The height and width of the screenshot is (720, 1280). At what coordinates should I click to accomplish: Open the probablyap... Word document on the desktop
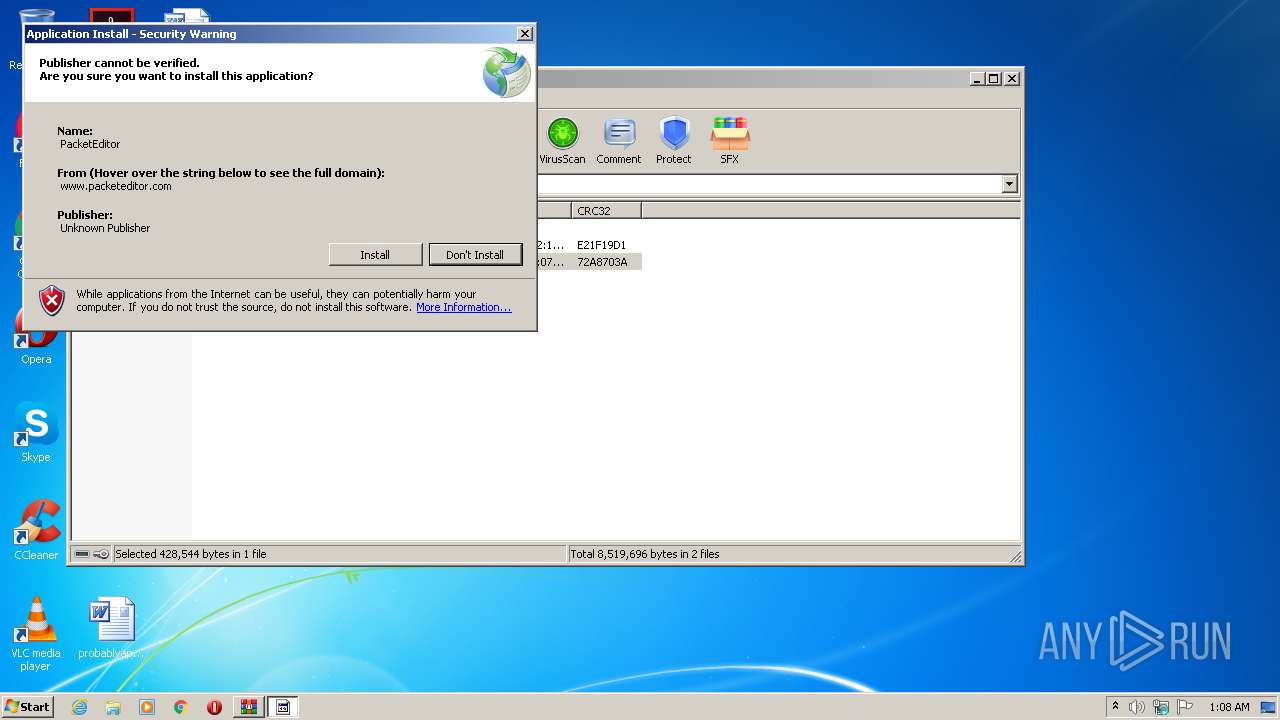tap(111, 628)
